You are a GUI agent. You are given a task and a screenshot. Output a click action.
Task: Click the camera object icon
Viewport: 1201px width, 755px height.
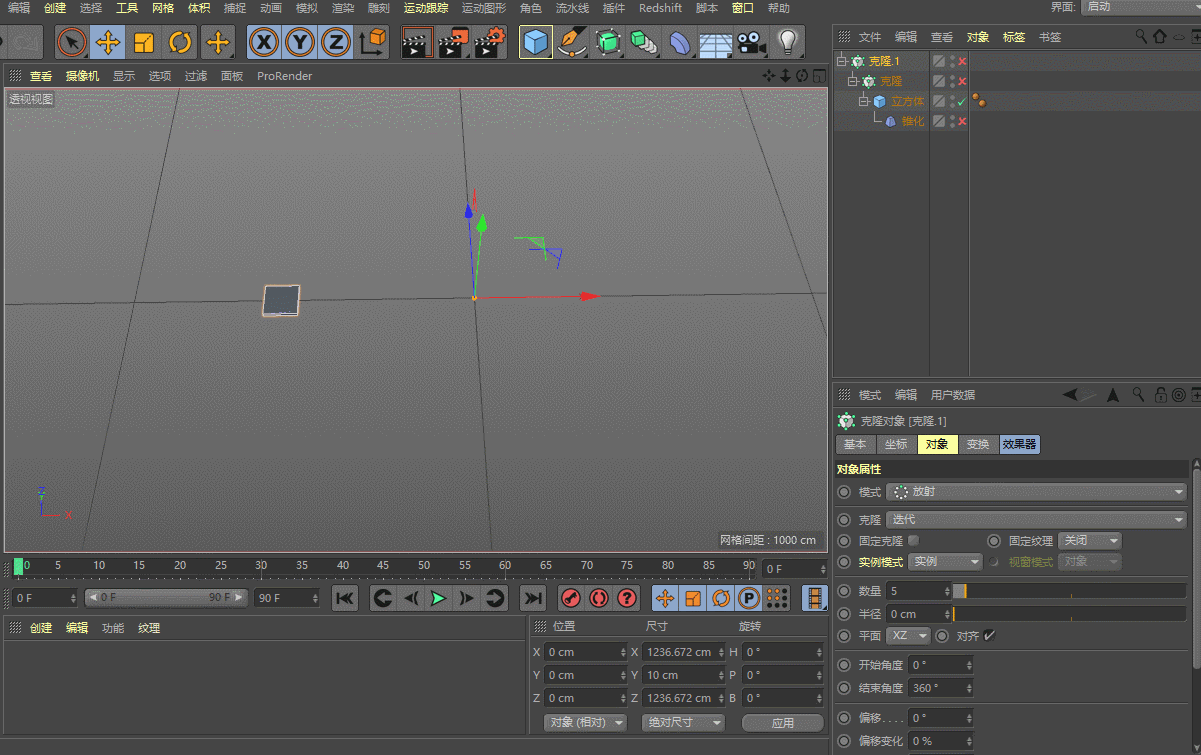(750, 42)
